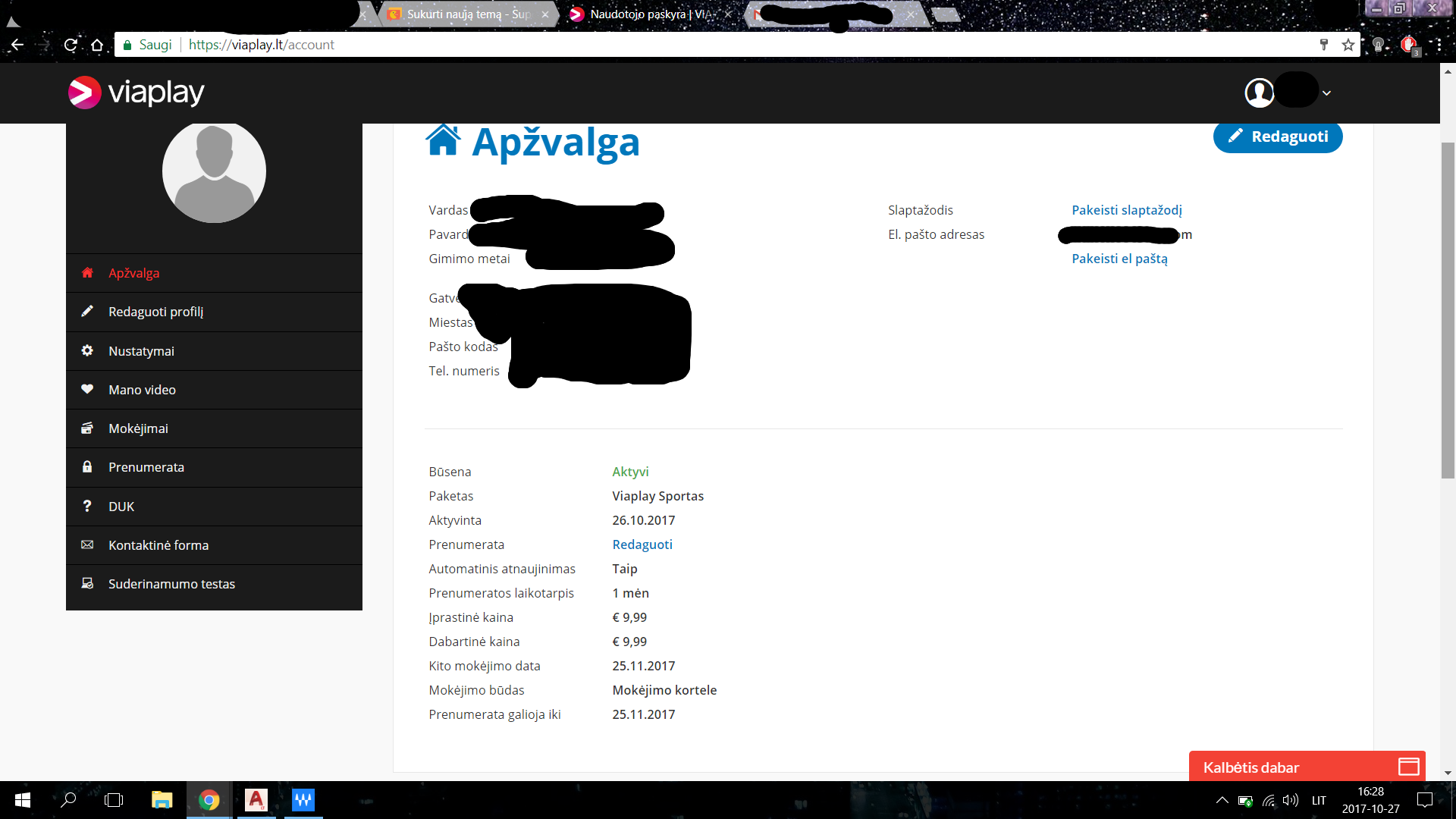The width and height of the screenshot is (1456, 819).
Task: Open the user avatar icon in the header
Action: pyautogui.click(x=1259, y=93)
